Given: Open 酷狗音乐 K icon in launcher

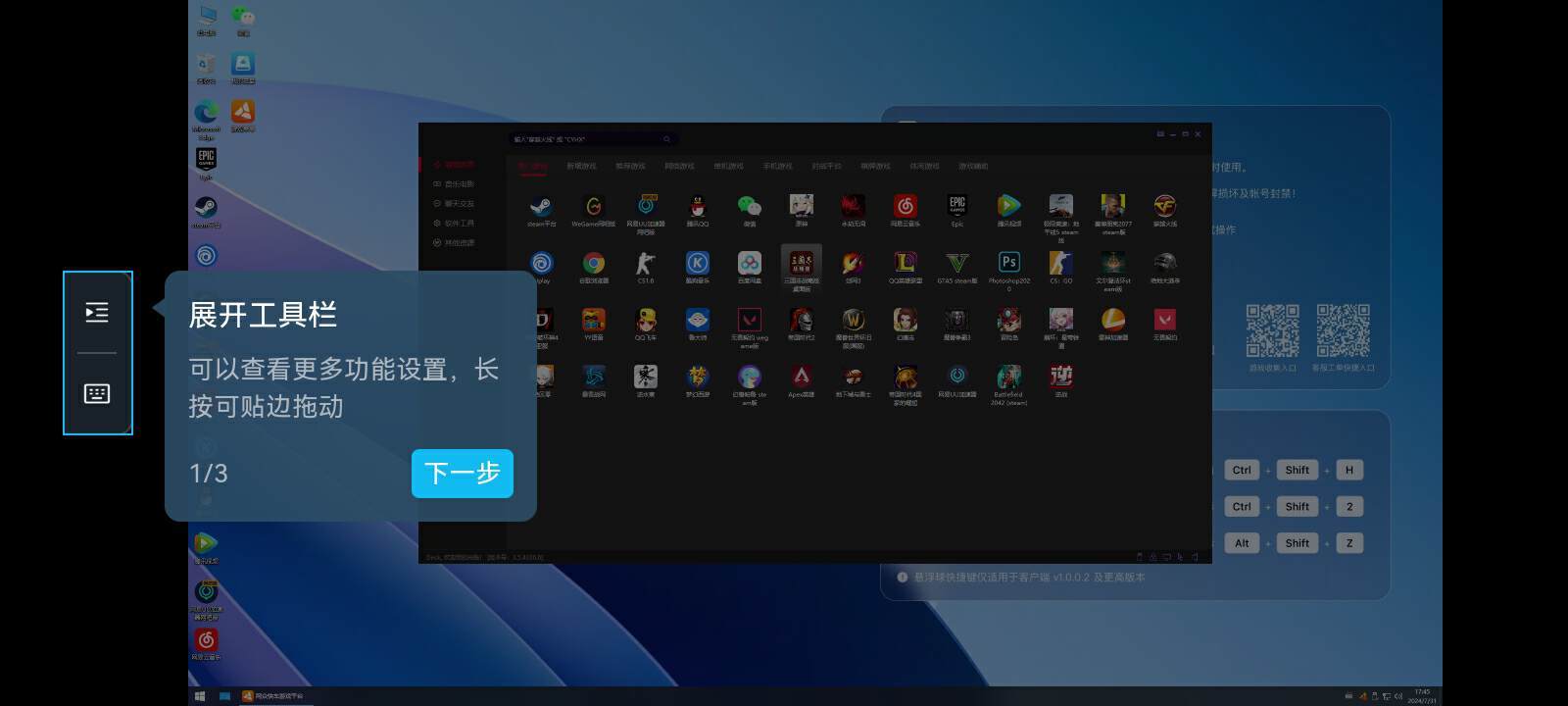Looking at the screenshot, I should tap(698, 263).
